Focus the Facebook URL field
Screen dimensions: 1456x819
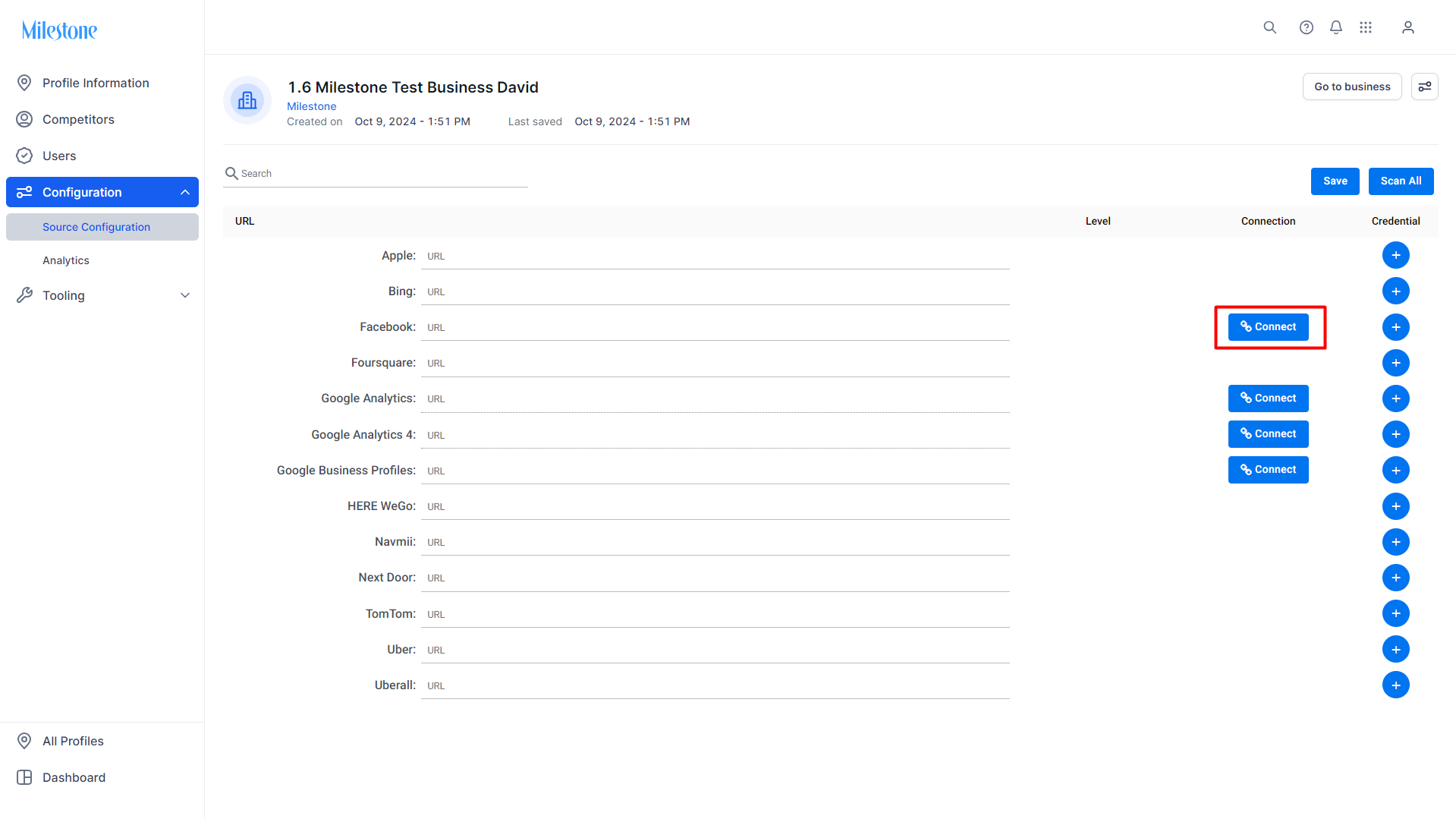(x=715, y=328)
